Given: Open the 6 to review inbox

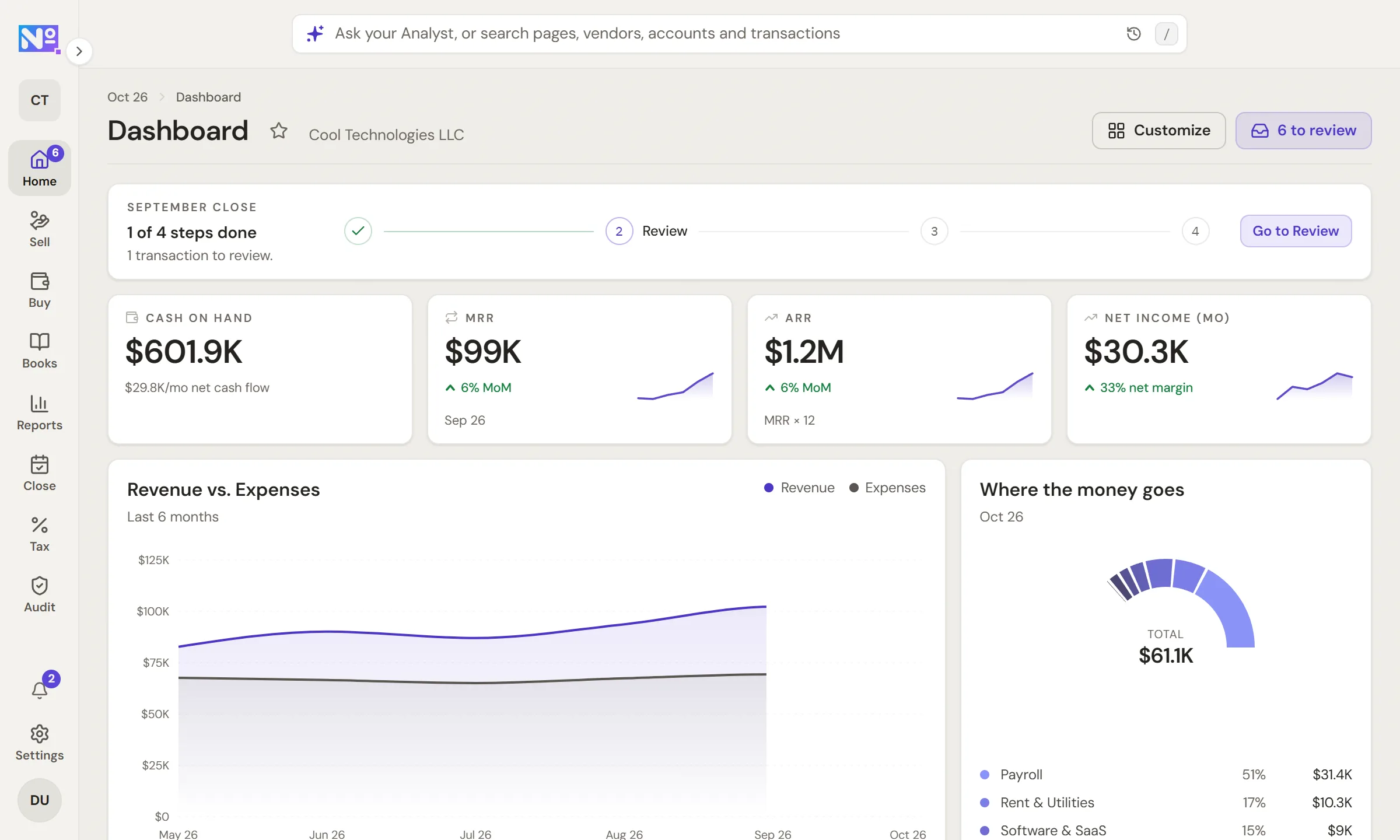Looking at the screenshot, I should tap(1303, 131).
